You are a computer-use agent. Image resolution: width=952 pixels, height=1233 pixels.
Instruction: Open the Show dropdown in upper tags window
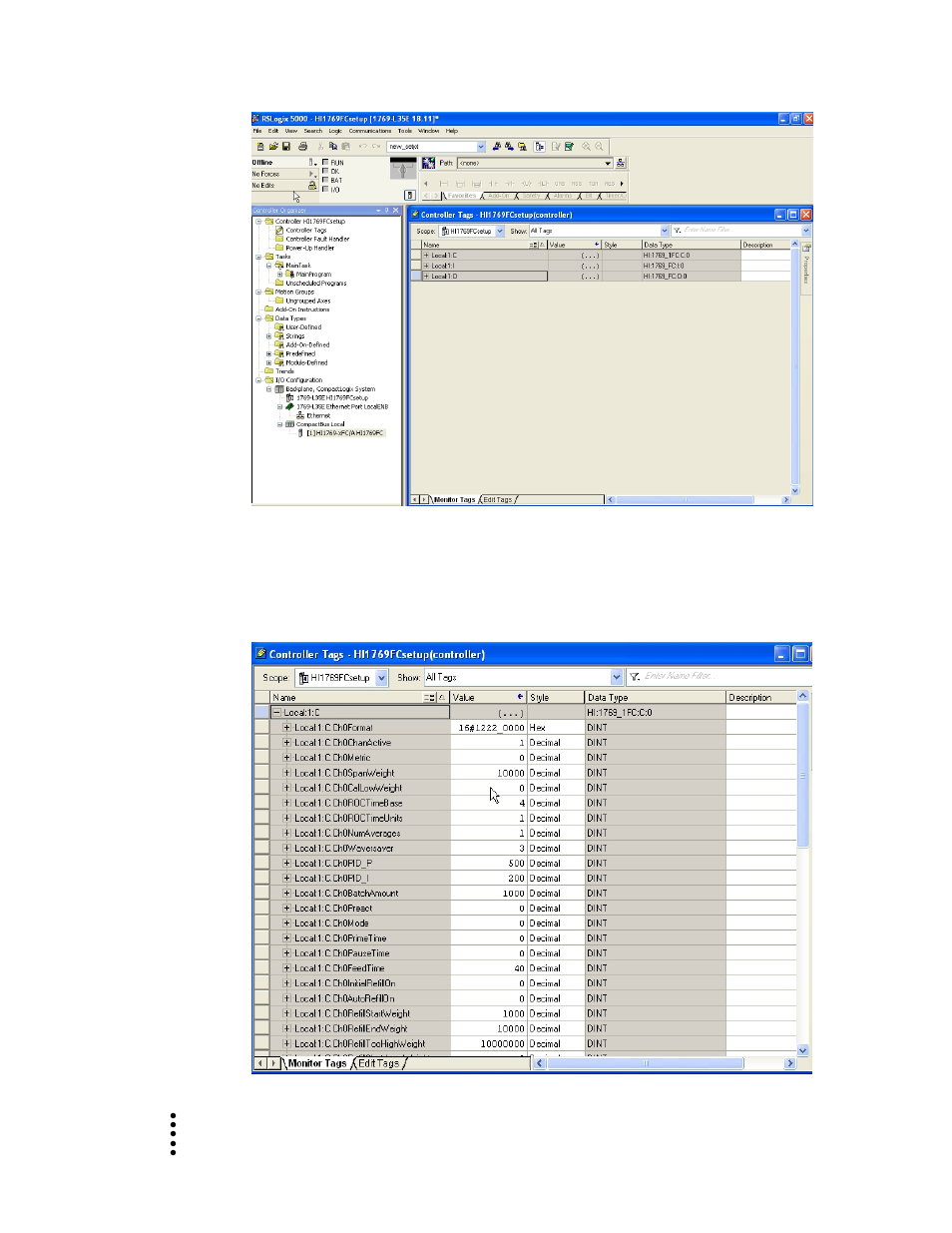665,231
